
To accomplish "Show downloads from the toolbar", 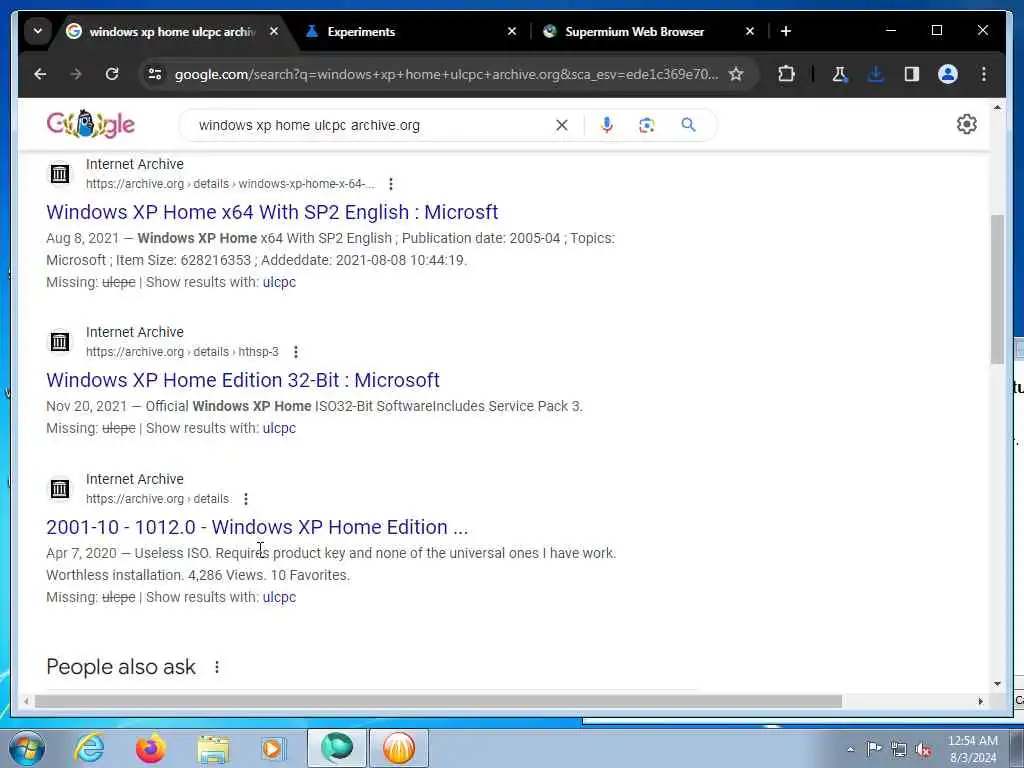I will tap(876, 74).
